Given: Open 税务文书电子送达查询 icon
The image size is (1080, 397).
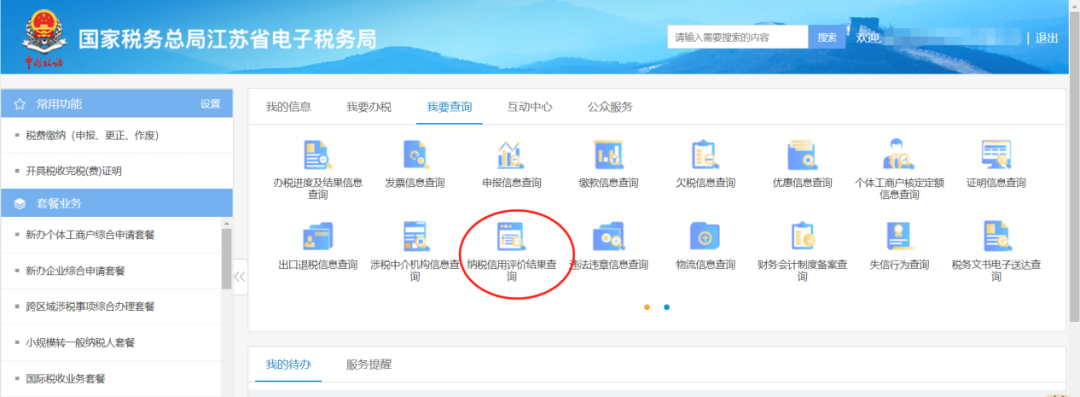Looking at the screenshot, I should 996,236.
